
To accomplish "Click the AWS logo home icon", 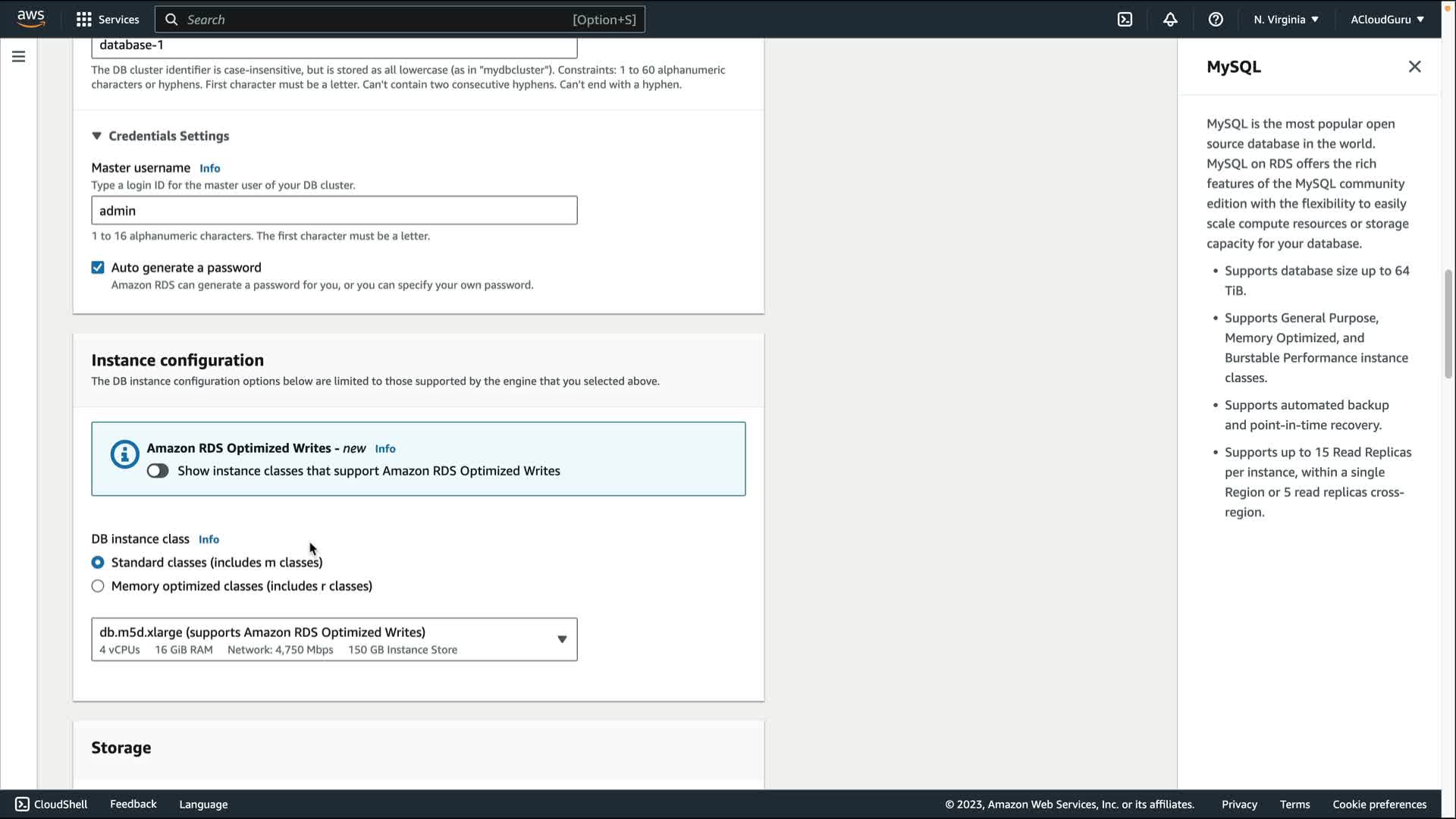I will [x=31, y=18].
